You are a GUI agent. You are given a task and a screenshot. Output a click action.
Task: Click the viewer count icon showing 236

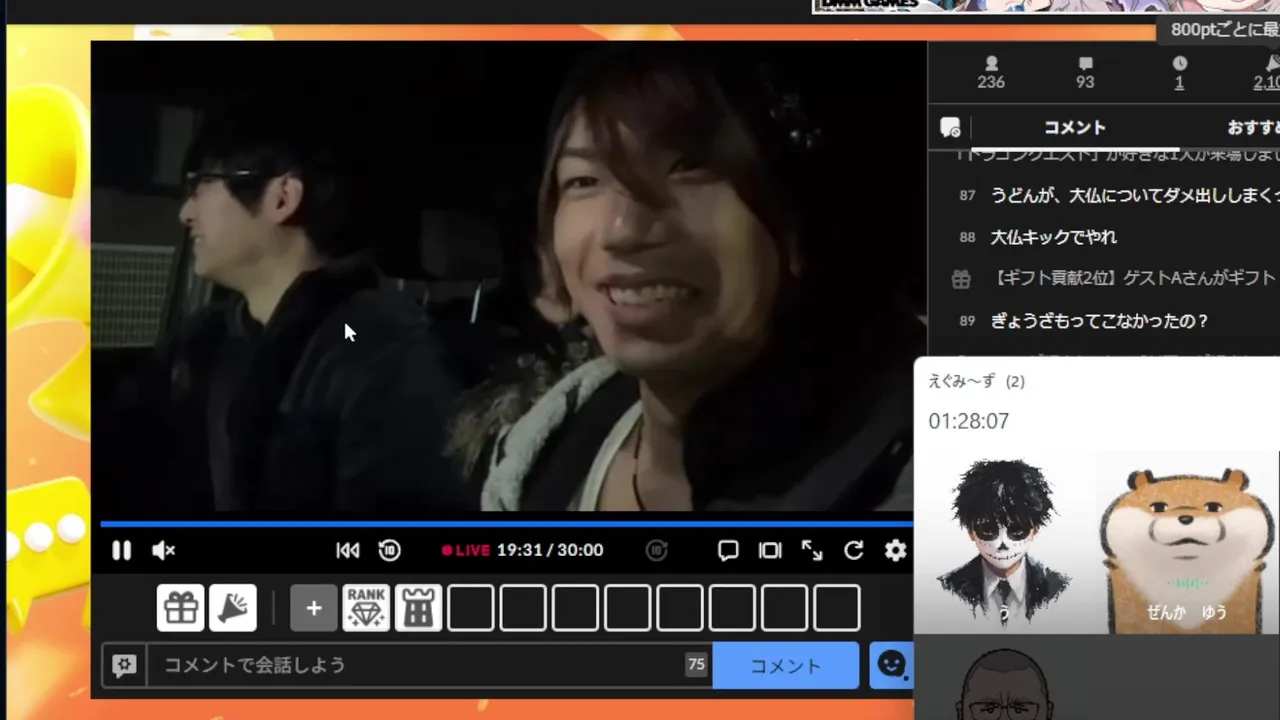pos(991,73)
